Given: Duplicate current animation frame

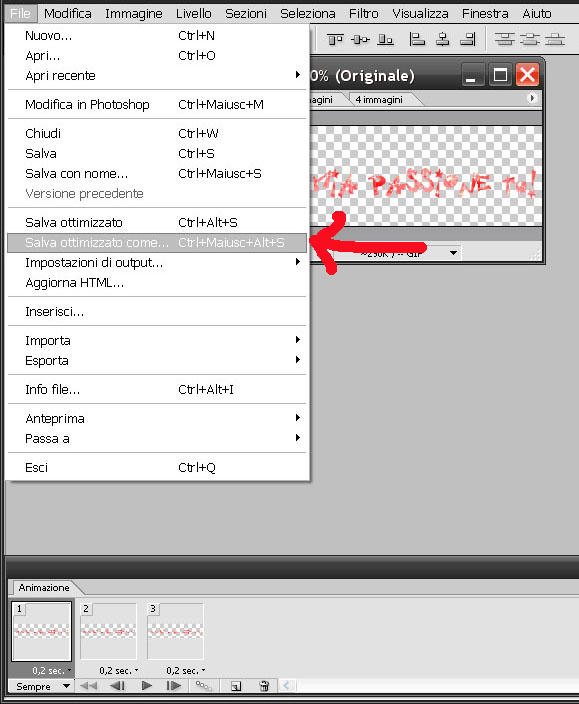Looking at the screenshot, I should (236, 686).
